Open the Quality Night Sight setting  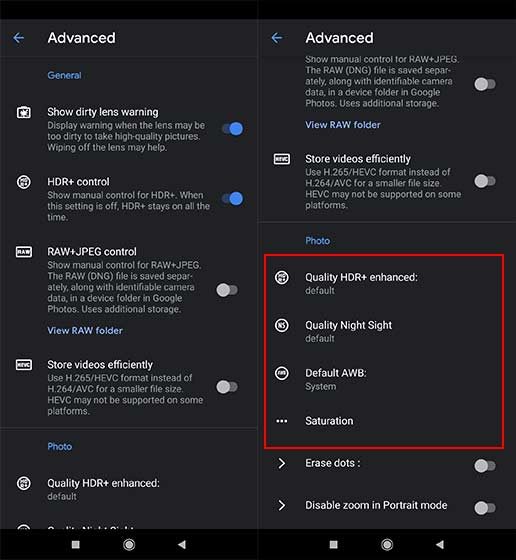pos(384,331)
